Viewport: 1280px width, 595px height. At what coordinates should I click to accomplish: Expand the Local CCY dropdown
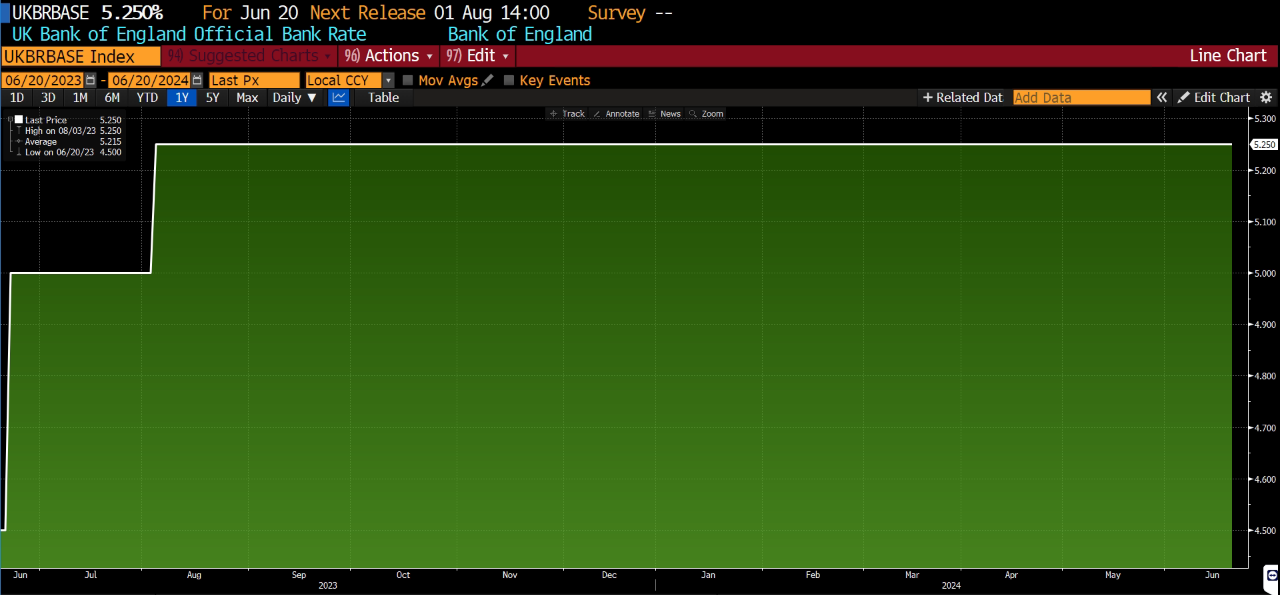pos(388,80)
